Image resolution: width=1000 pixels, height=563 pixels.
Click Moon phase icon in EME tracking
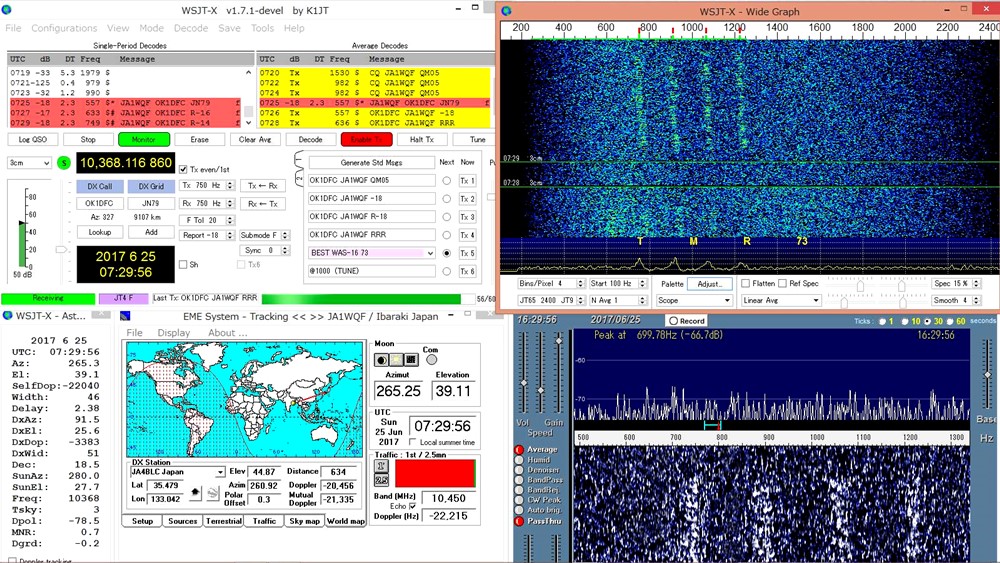pyautogui.click(x=381, y=360)
